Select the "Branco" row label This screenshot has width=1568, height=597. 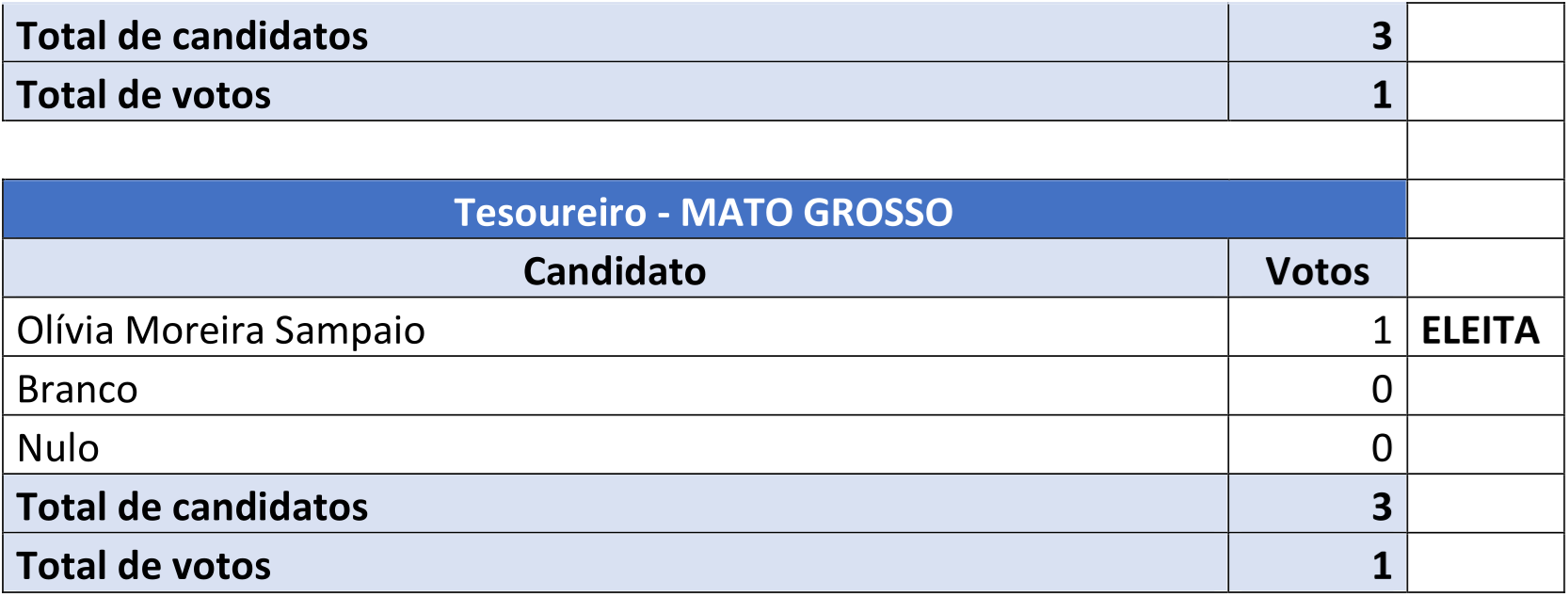[78, 389]
